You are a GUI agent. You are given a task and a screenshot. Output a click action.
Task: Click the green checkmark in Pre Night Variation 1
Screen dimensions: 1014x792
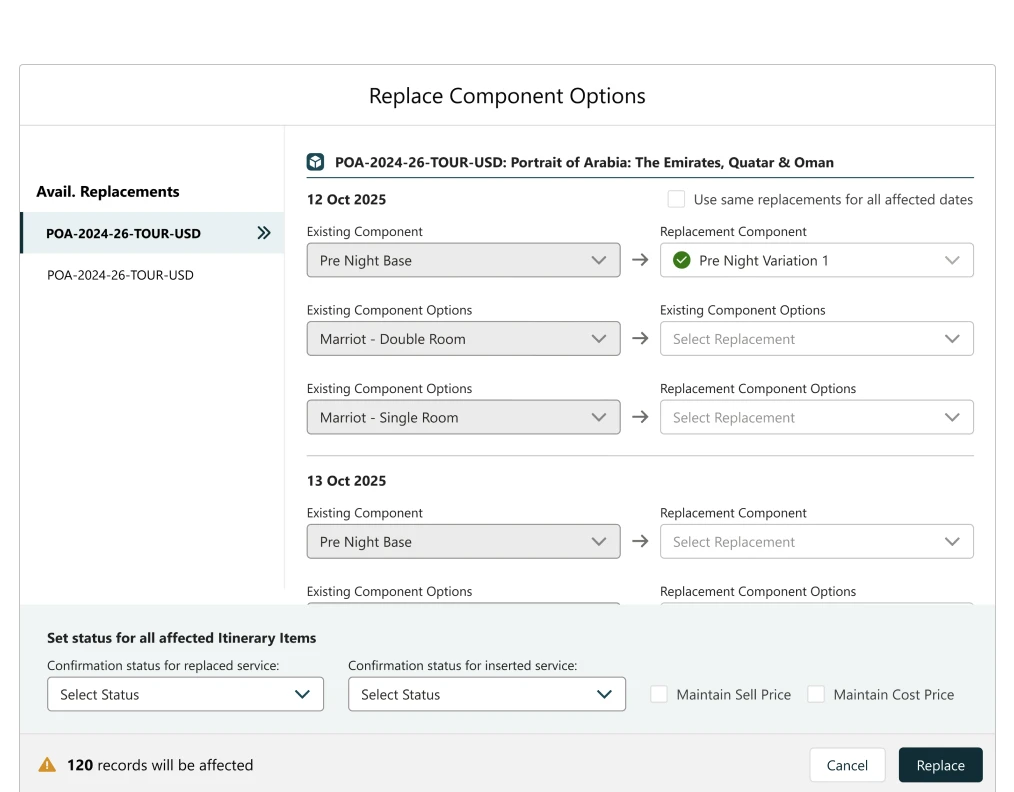click(682, 260)
